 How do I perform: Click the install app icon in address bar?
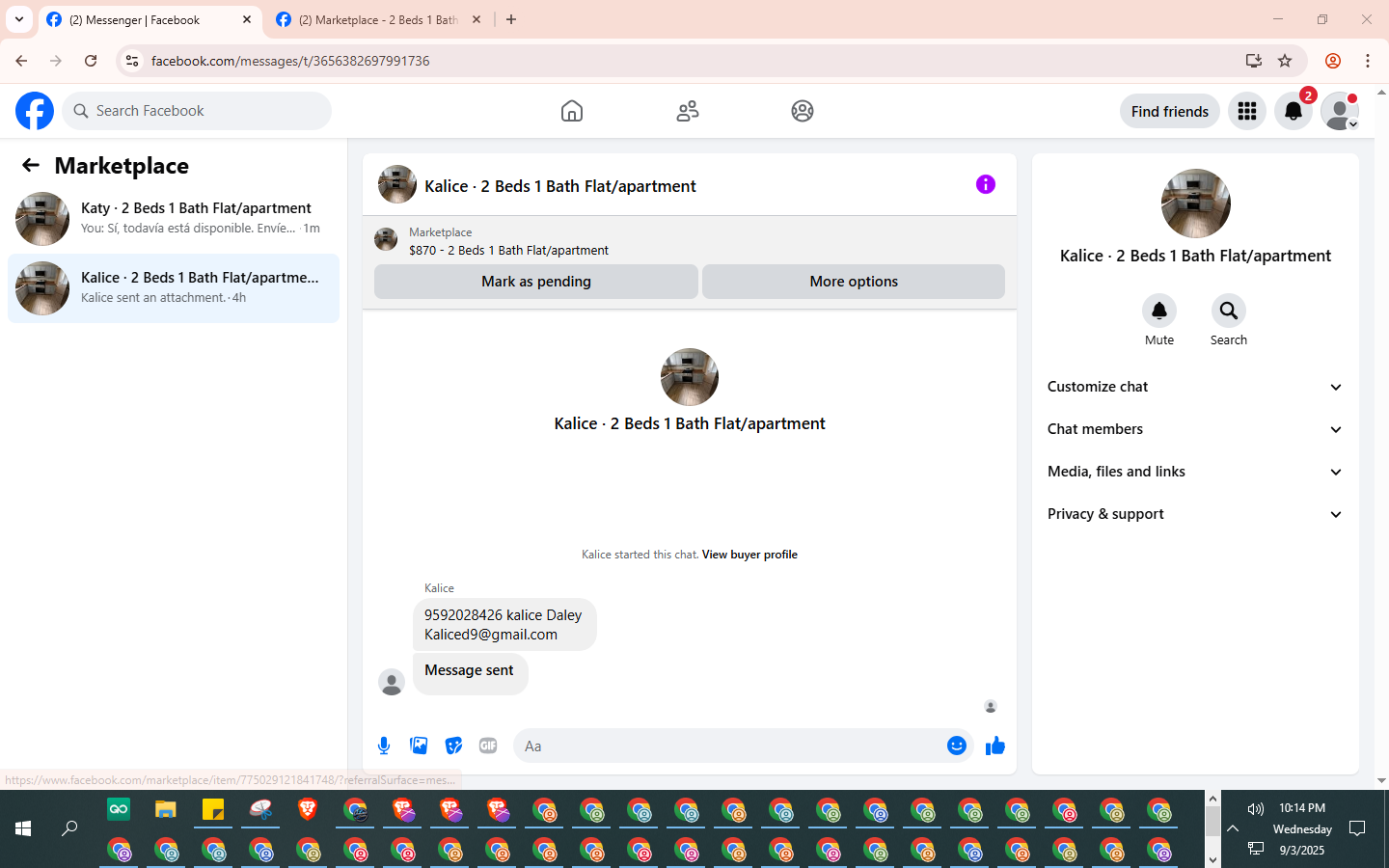coord(1254,61)
